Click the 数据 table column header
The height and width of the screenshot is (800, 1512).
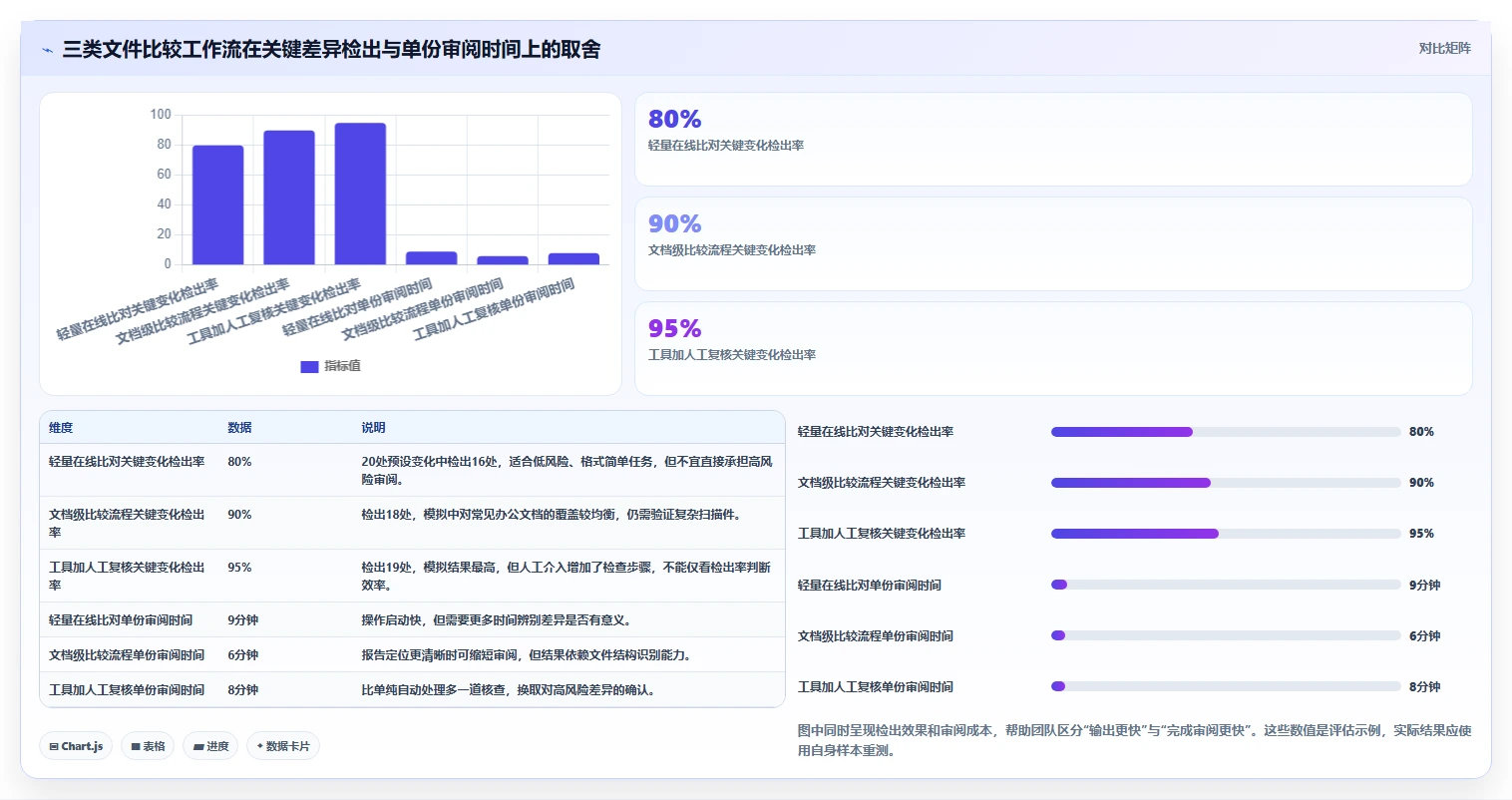click(239, 427)
